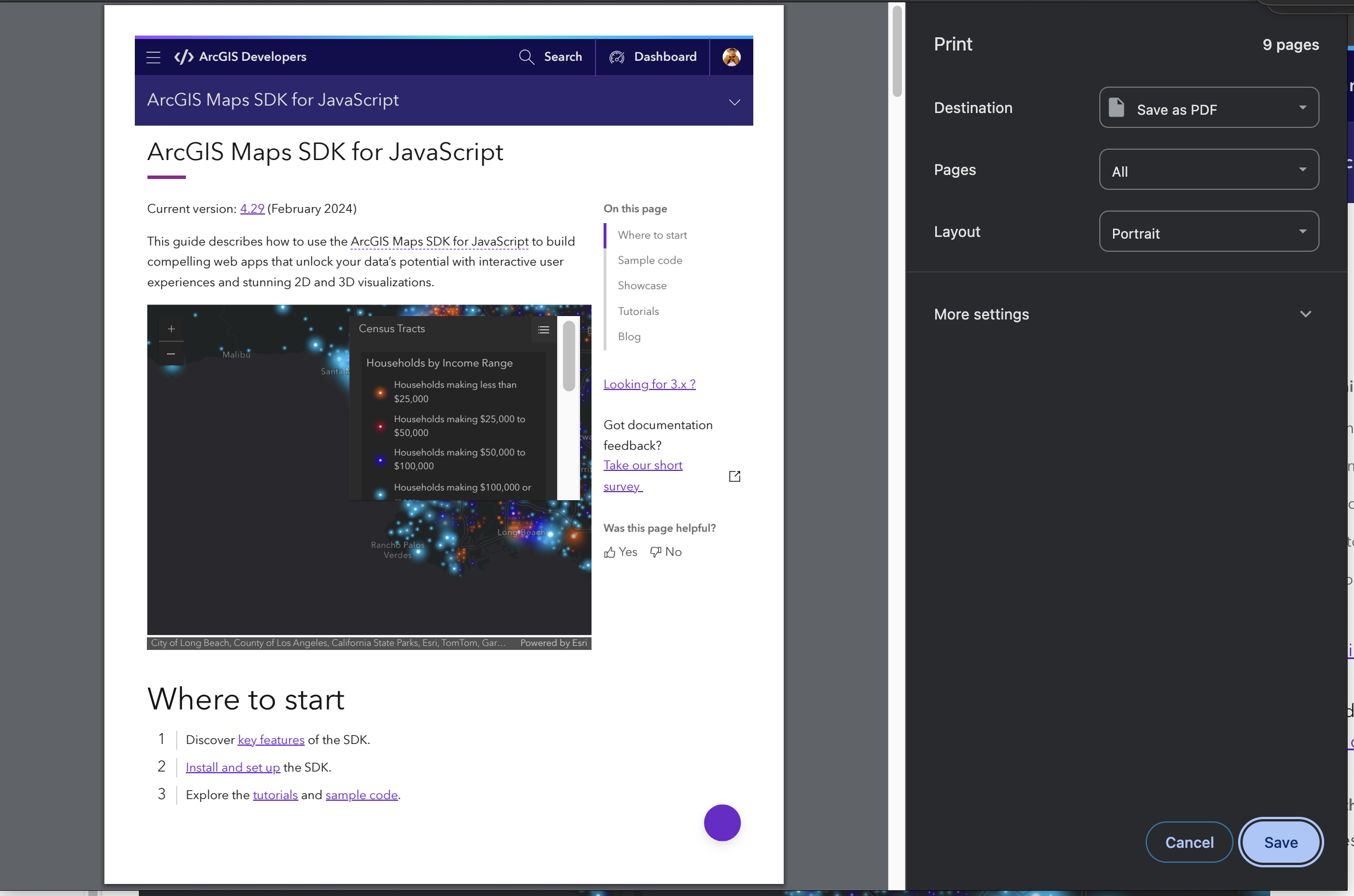Select Sample code in On this page

[650, 260]
